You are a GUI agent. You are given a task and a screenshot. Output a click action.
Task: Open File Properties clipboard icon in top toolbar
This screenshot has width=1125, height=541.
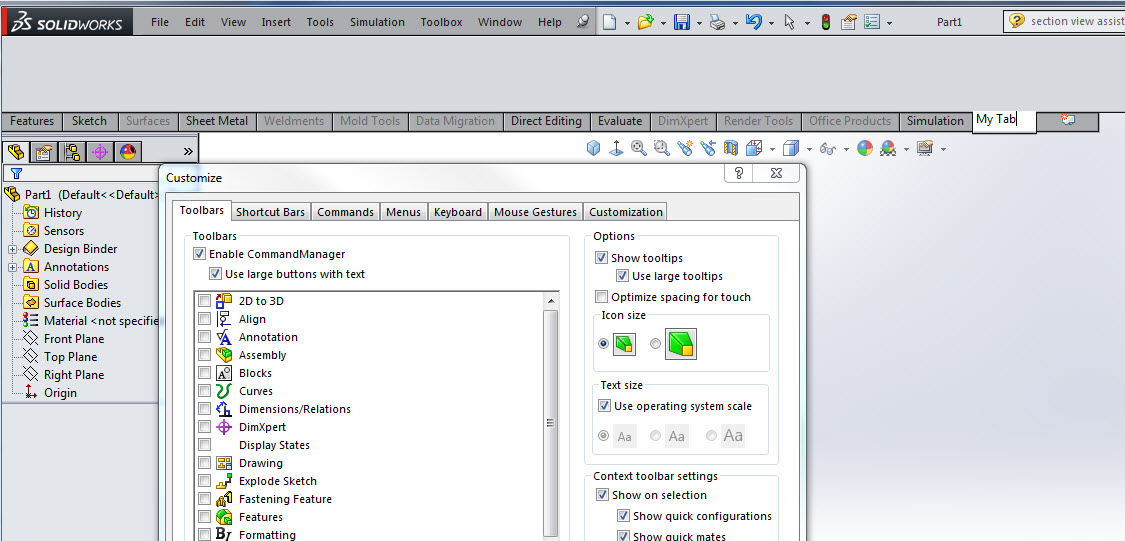pos(849,22)
